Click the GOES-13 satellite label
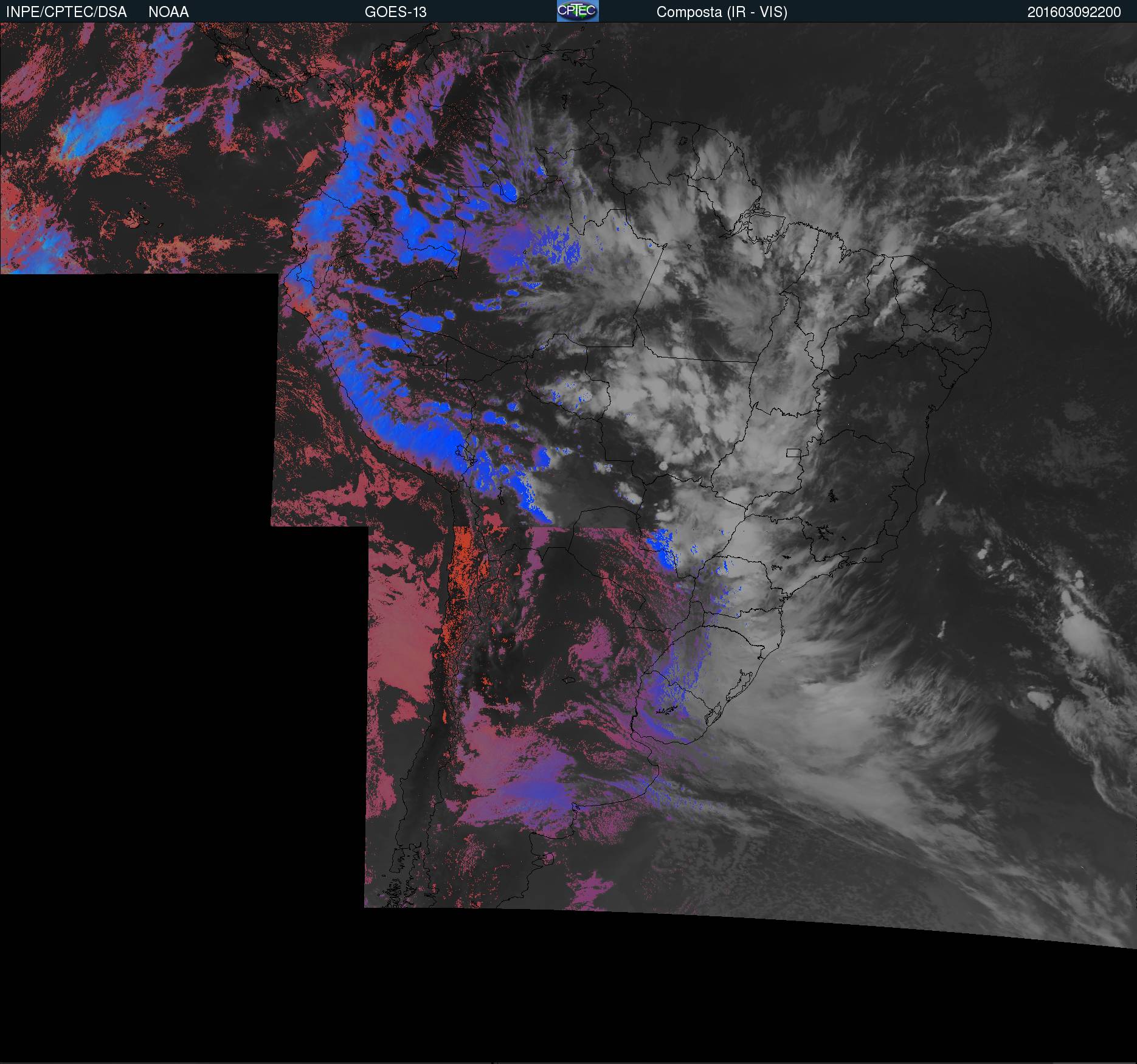1137x1064 pixels. (x=395, y=12)
